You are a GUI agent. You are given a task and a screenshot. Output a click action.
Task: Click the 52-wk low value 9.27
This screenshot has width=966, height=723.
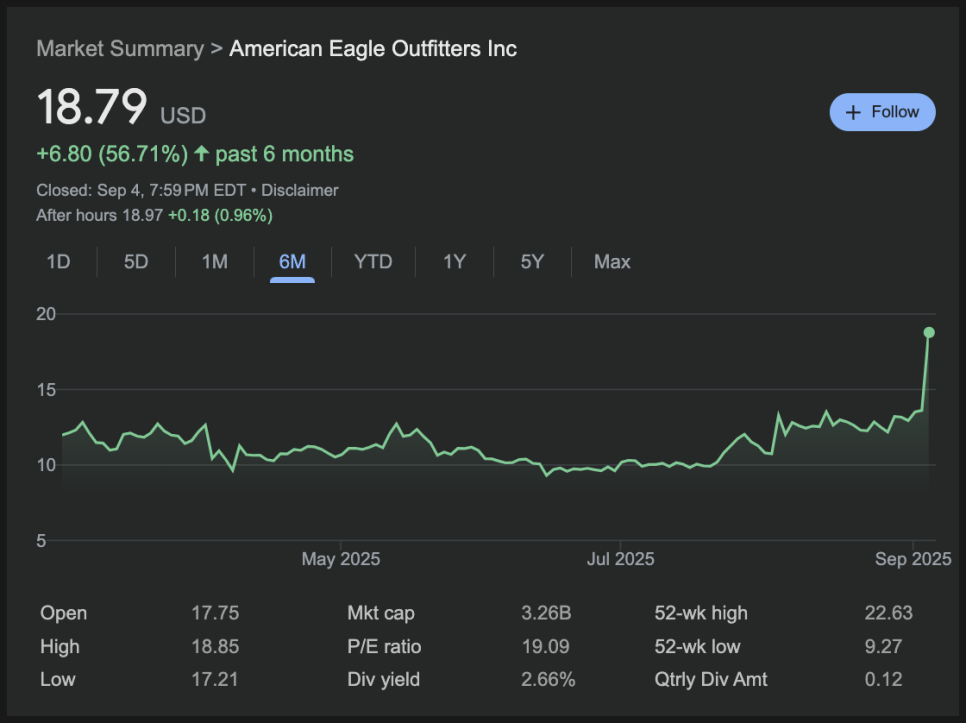883,646
